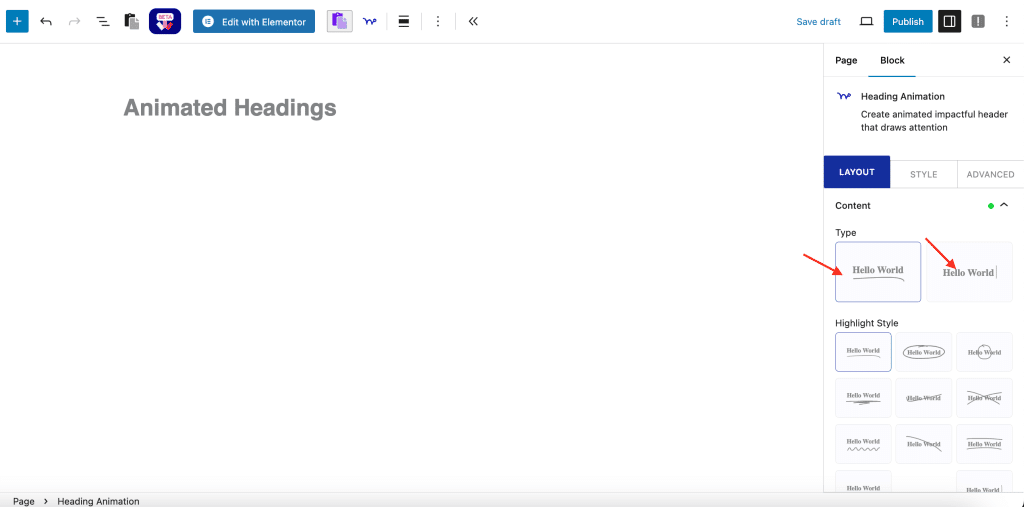
Task: Click Save draft
Action: [x=818, y=22]
